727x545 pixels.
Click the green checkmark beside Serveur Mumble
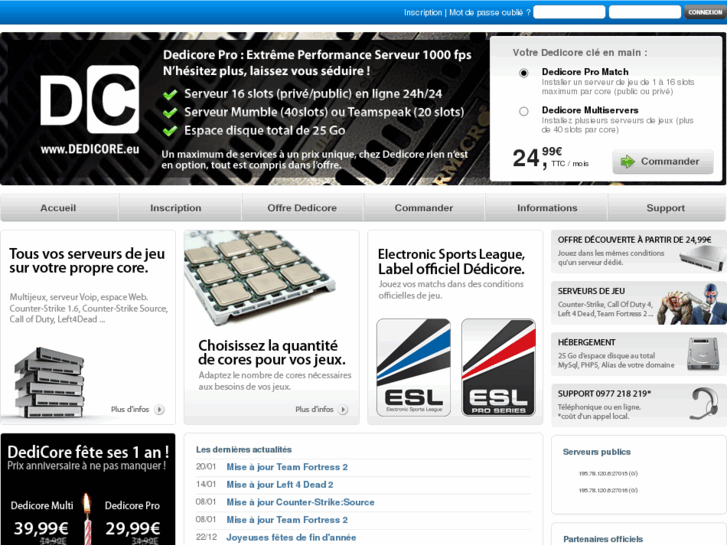click(x=170, y=113)
